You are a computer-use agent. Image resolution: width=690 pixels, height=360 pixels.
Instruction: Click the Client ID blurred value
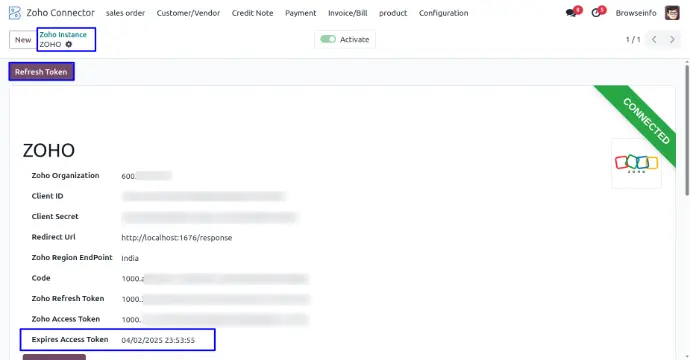pos(203,196)
